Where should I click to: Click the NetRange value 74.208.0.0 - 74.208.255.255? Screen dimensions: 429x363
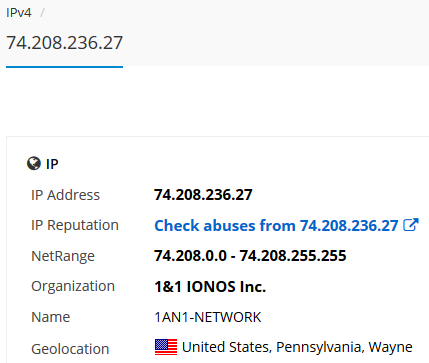coord(250,256)
